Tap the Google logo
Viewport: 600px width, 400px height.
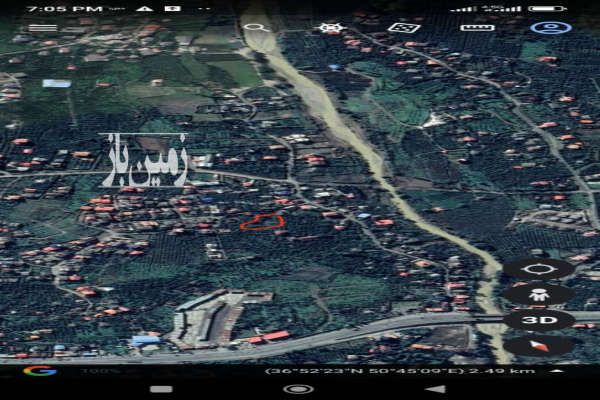click(40, 371)
